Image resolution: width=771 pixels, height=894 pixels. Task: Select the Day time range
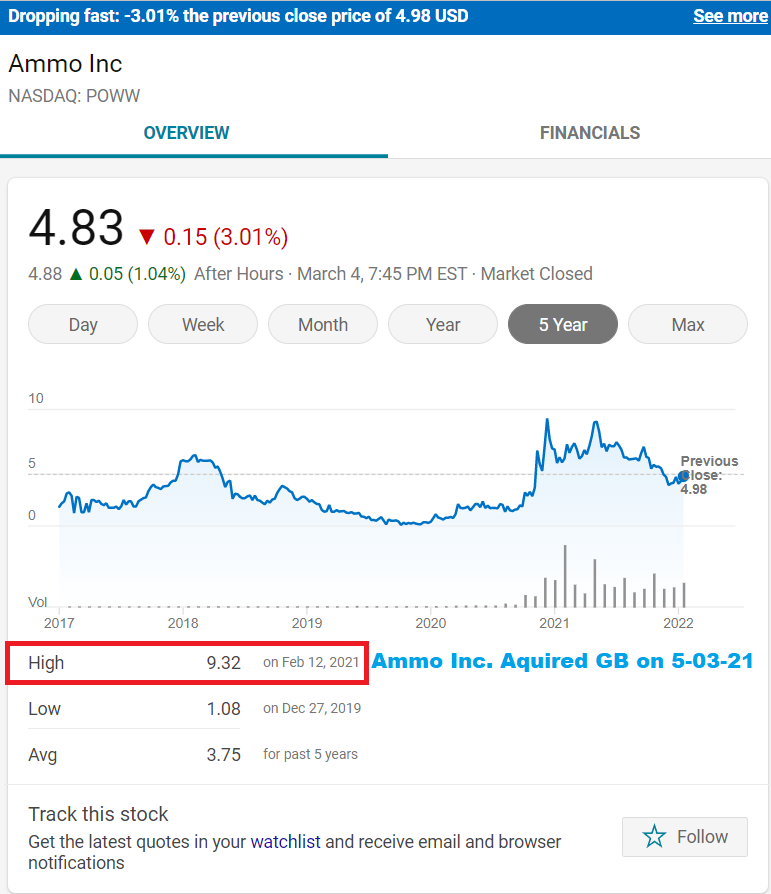point(83,324)
